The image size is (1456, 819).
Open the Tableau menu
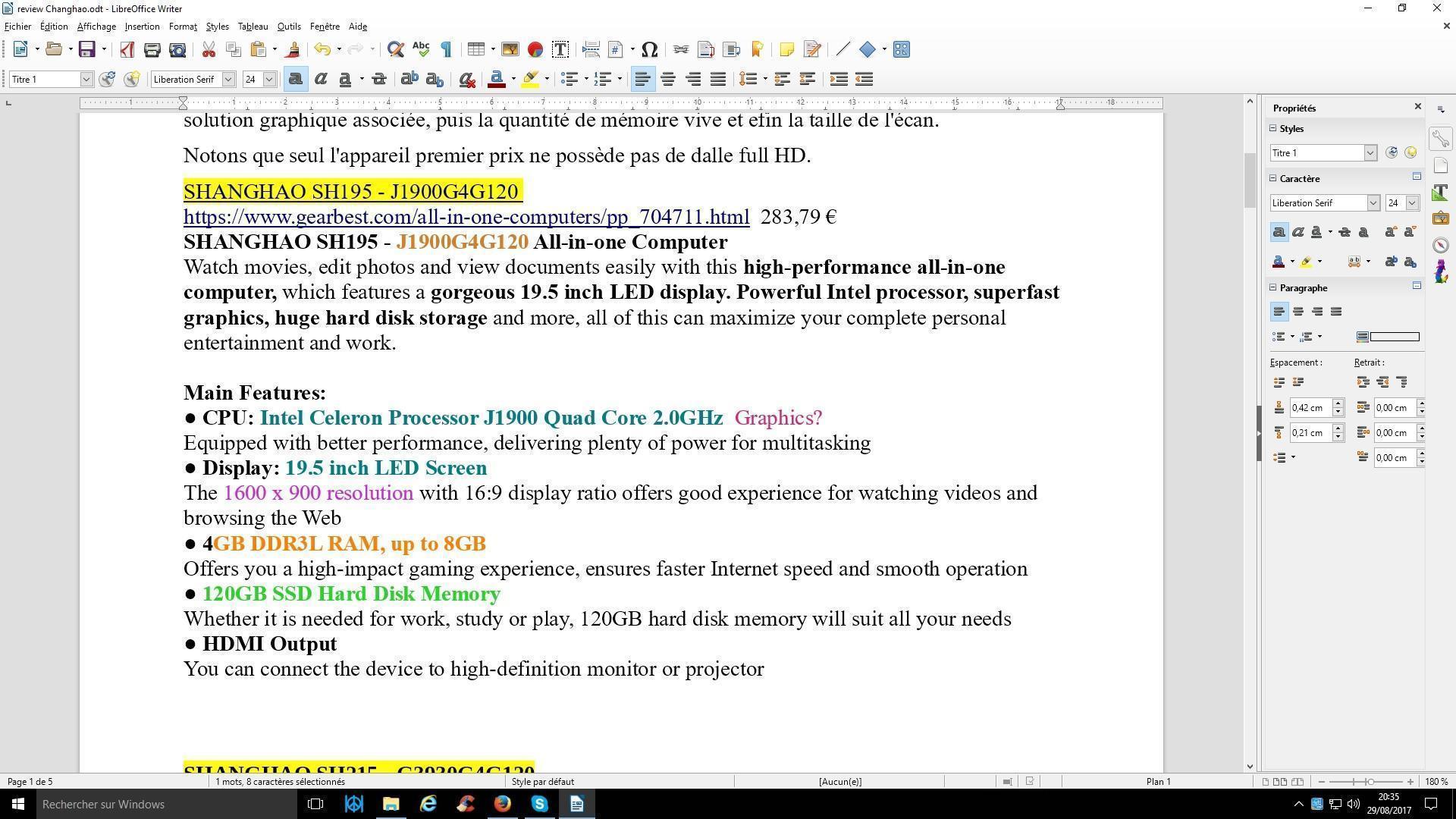point(253,27)
